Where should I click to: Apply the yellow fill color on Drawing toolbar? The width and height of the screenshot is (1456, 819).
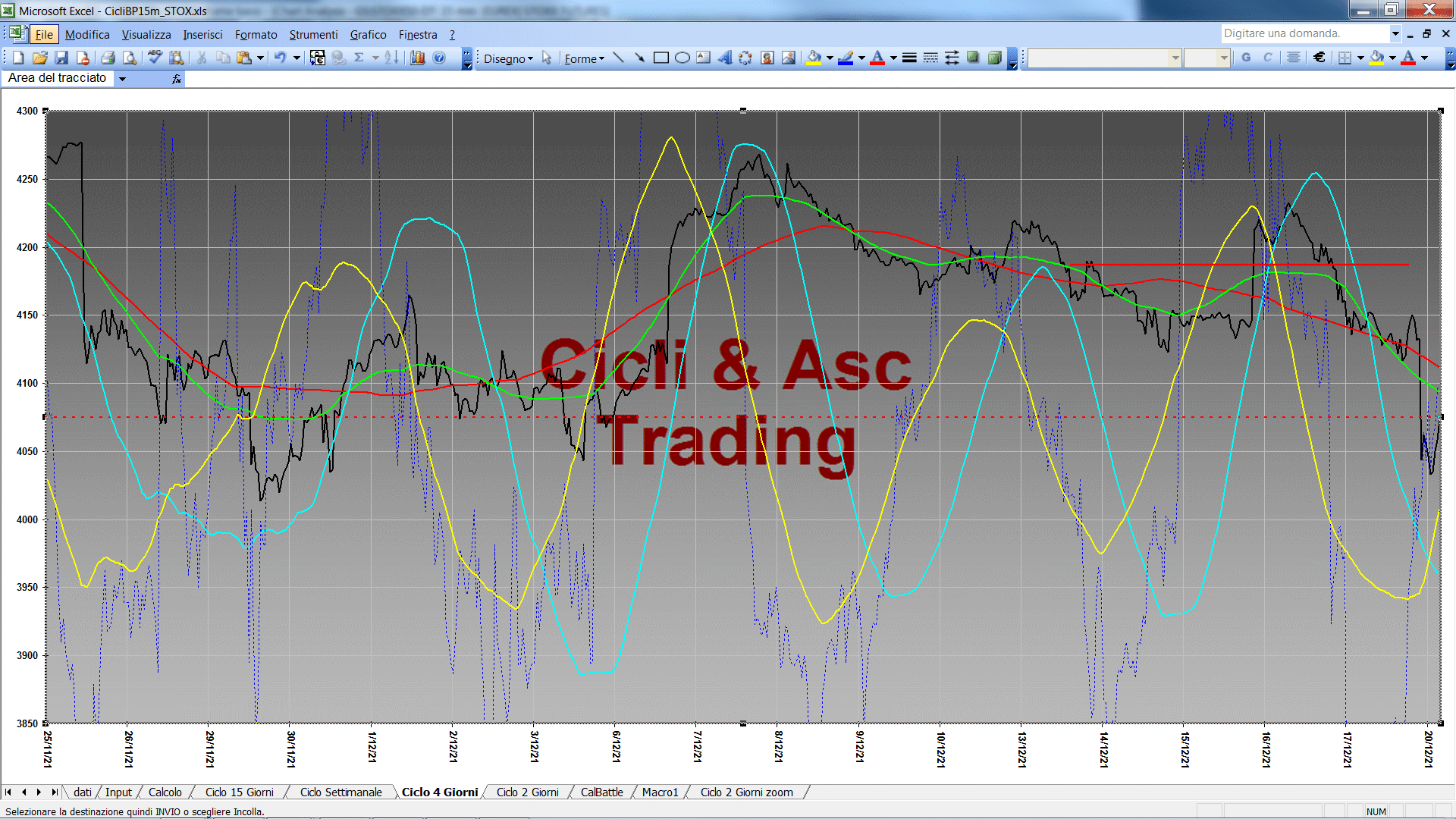click(x=814, y=58)
